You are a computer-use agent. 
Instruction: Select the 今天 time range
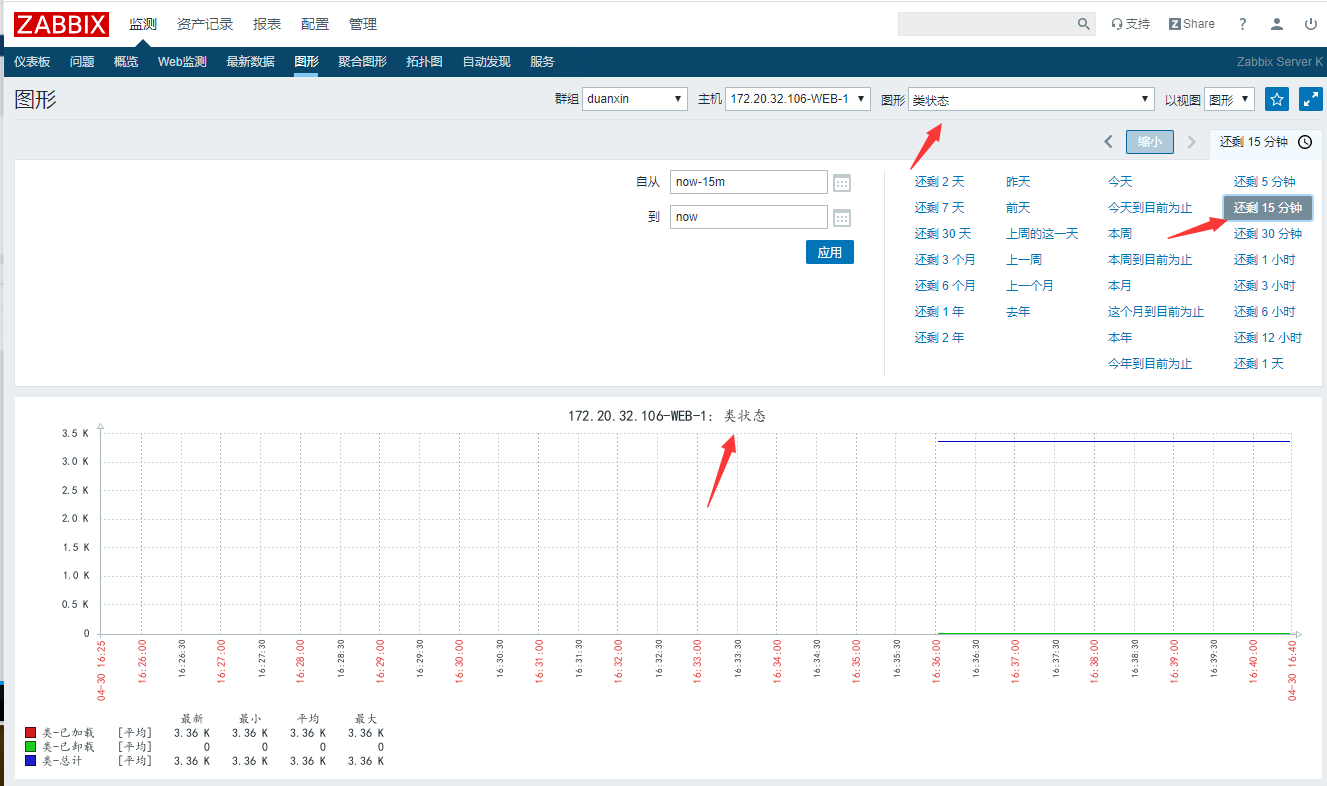pos(1120,182)
